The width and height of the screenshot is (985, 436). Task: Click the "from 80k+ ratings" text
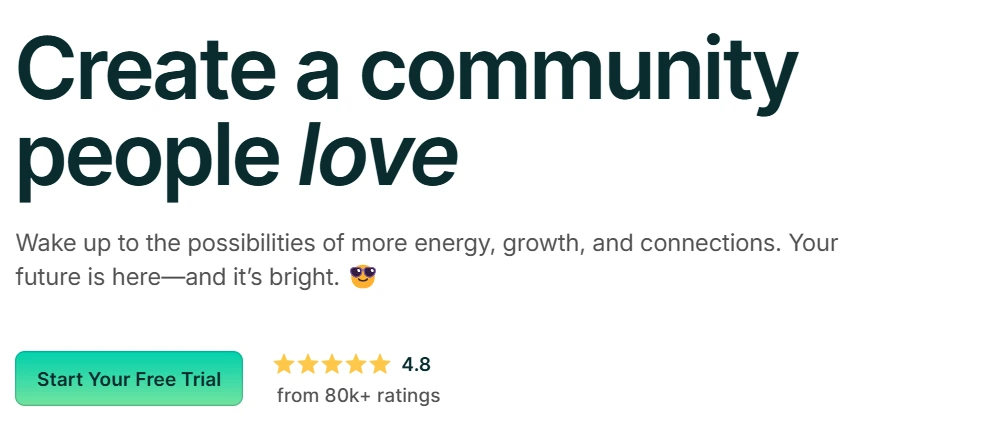tap(358, 395)
